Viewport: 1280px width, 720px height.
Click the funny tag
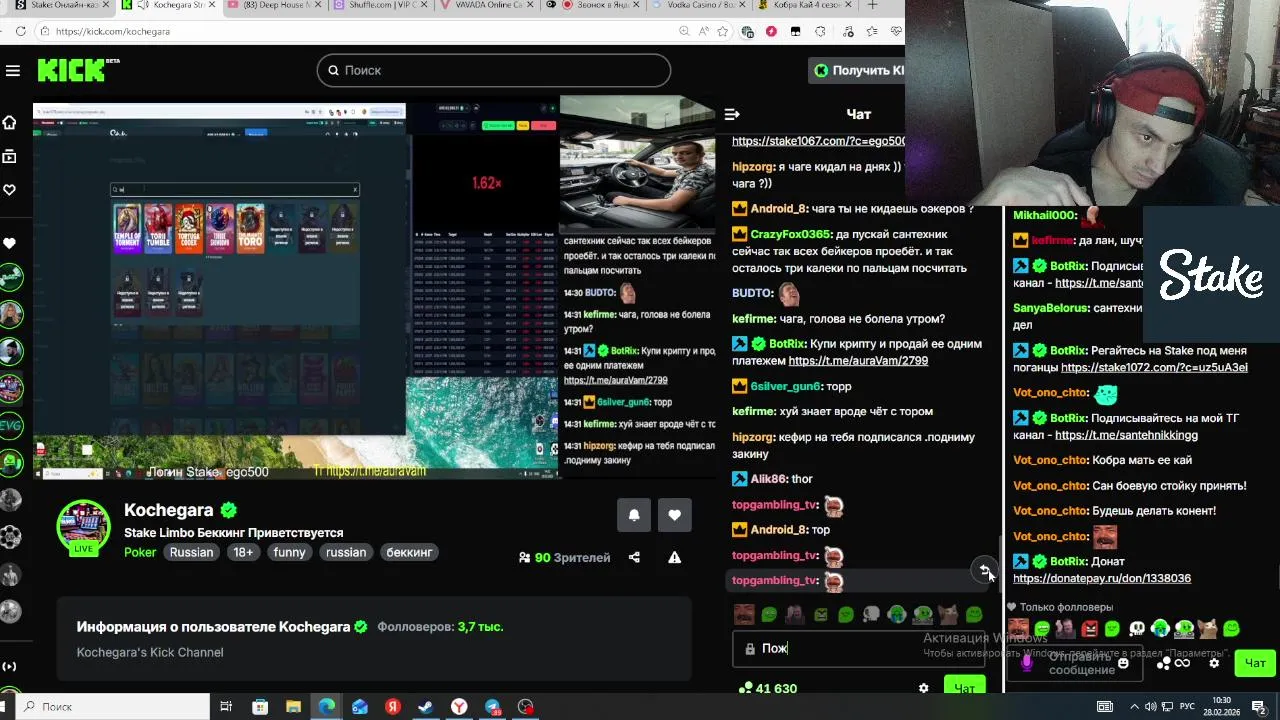click(290, 552)
